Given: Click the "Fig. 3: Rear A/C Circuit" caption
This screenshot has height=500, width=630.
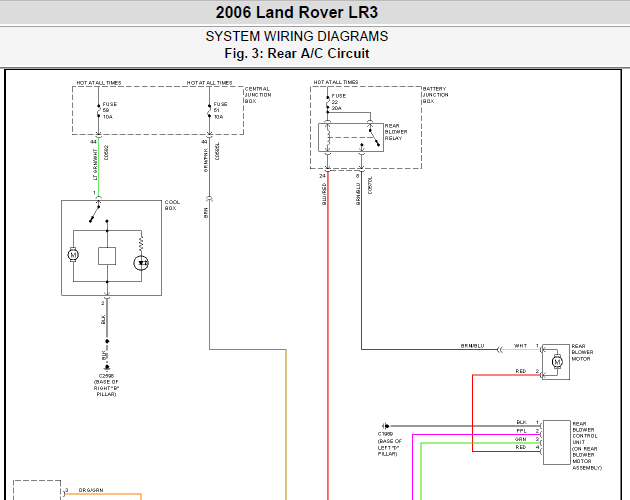Looking at the screenshot, I should [297, 53].
